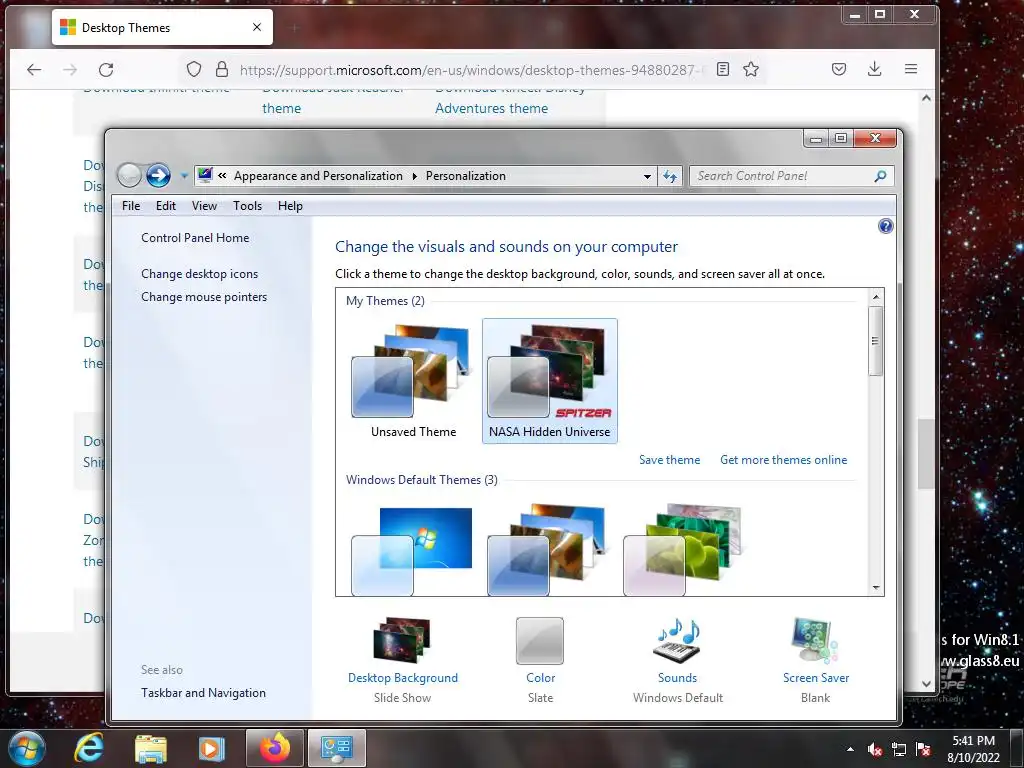Viewport: 1024px width, 768px height.
Task: Click Appearance and Personalization in breadcrumb
Action: tap(318, 176)
